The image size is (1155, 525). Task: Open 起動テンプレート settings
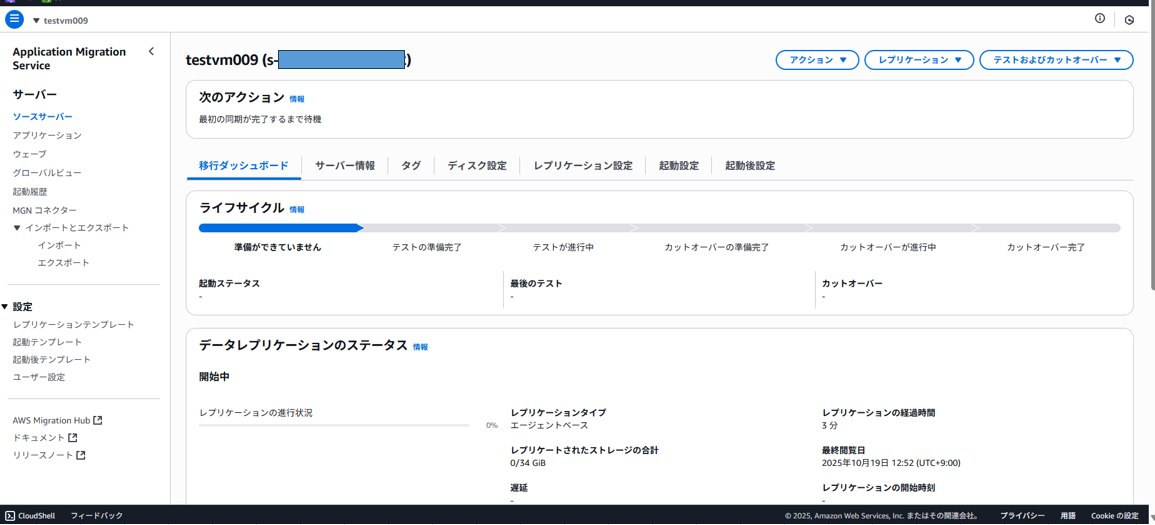point(47,342)
